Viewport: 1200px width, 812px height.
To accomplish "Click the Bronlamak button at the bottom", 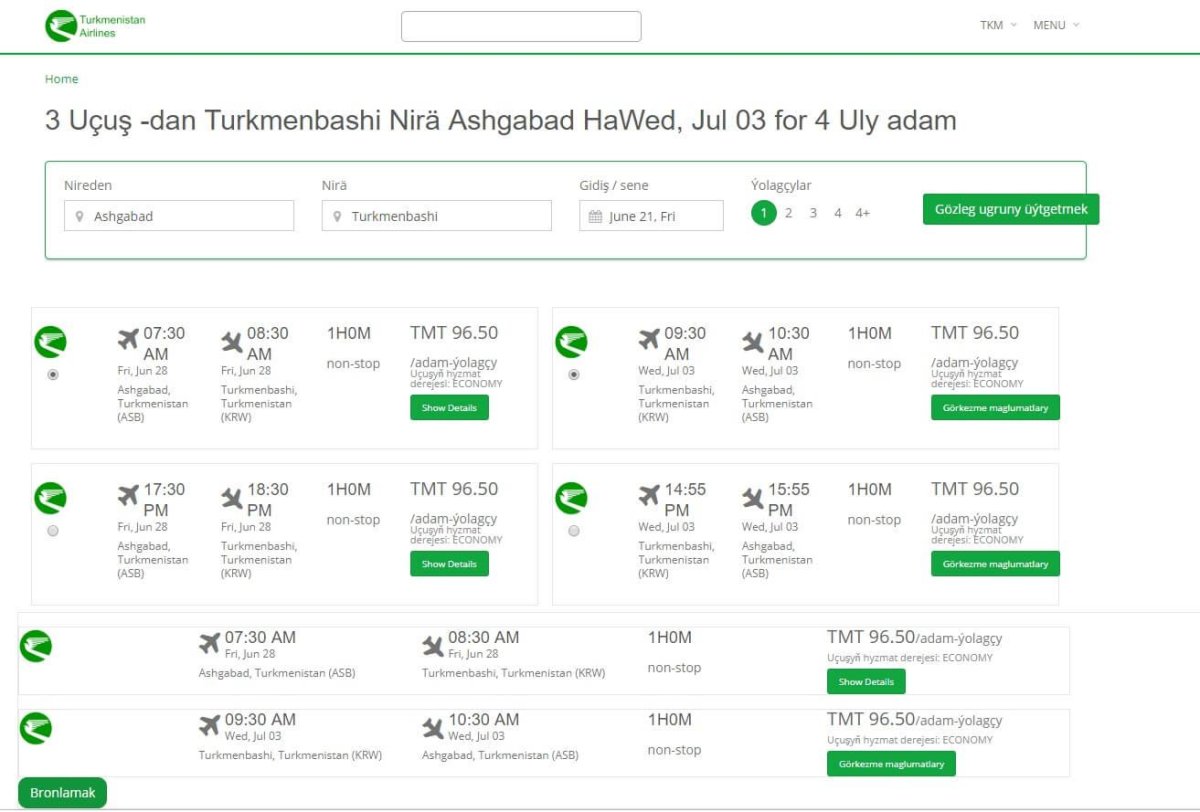I will point(62,791).
